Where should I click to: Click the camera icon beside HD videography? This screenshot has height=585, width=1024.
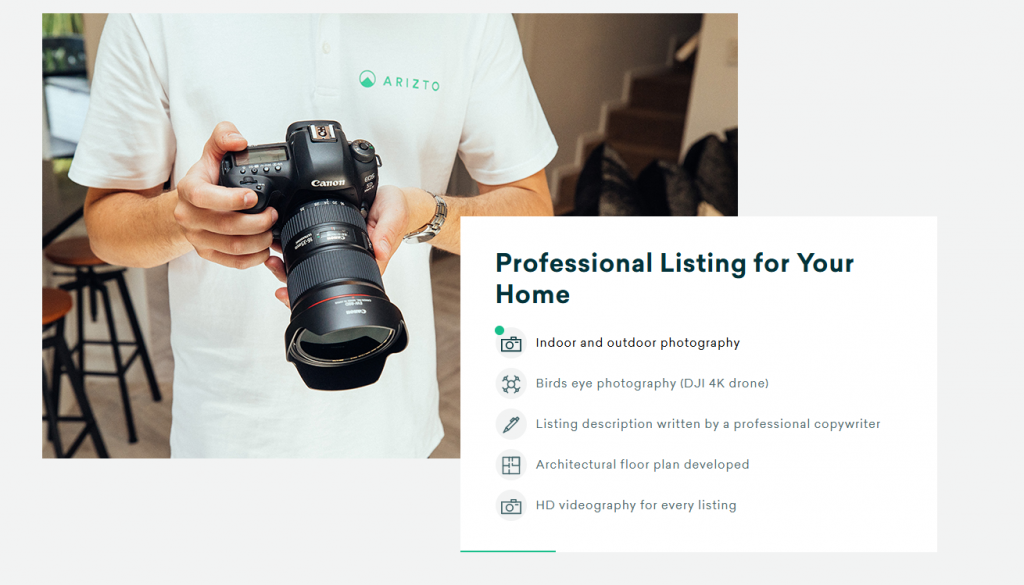(x=511, y=506)
